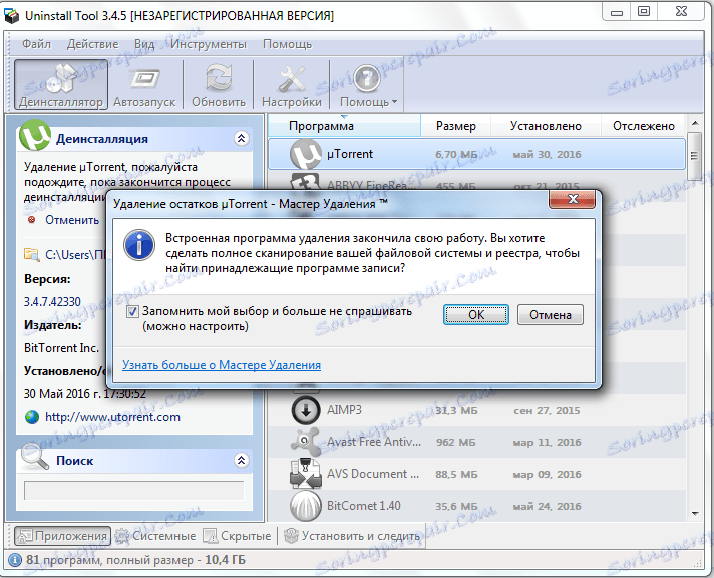Image resolution: width=714 pixels, height=578 pixels.
Task: Switch to the Скрытые tab
Action: tap(237, 536)
